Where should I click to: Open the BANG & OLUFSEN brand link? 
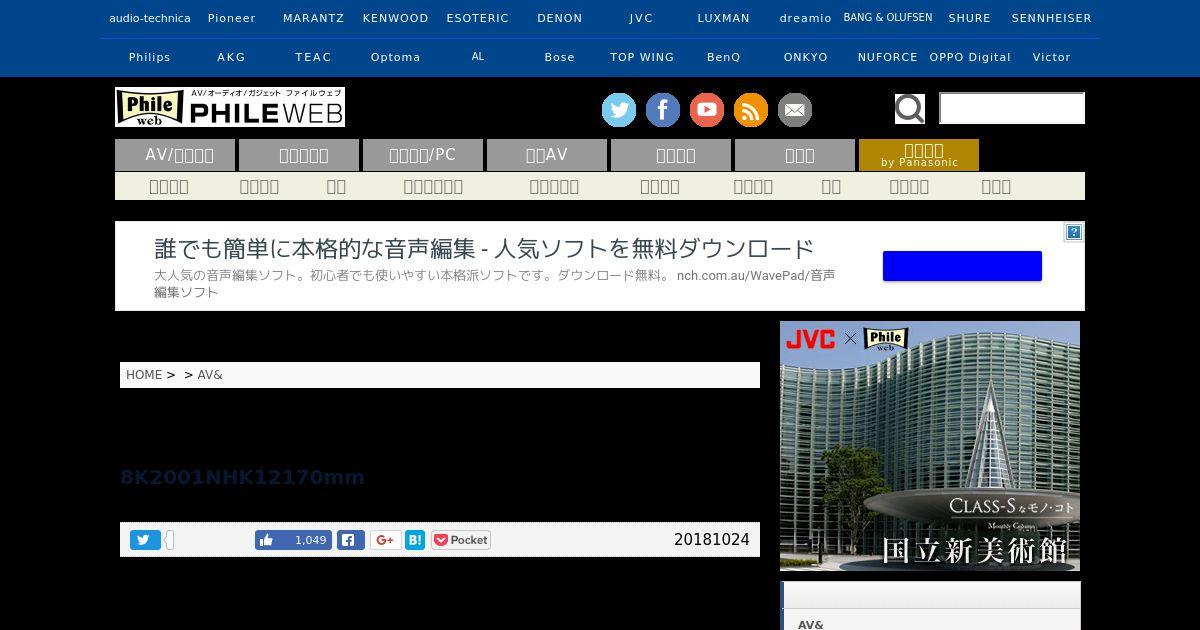(x=888, y=18)
